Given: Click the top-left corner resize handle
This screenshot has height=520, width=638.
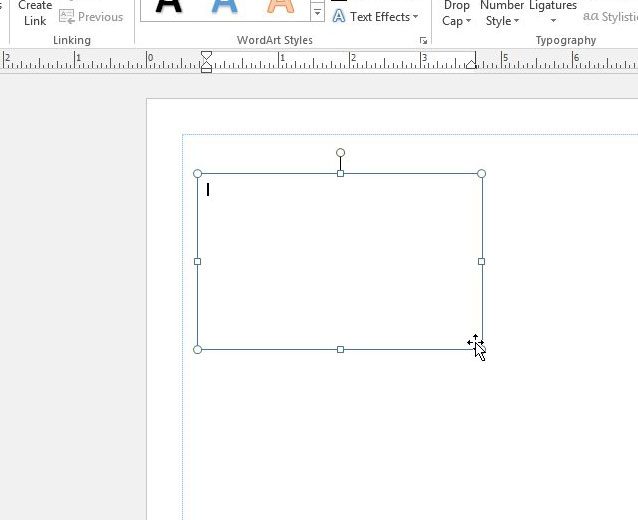Looking at the screenshot, I should pos(197,174).
